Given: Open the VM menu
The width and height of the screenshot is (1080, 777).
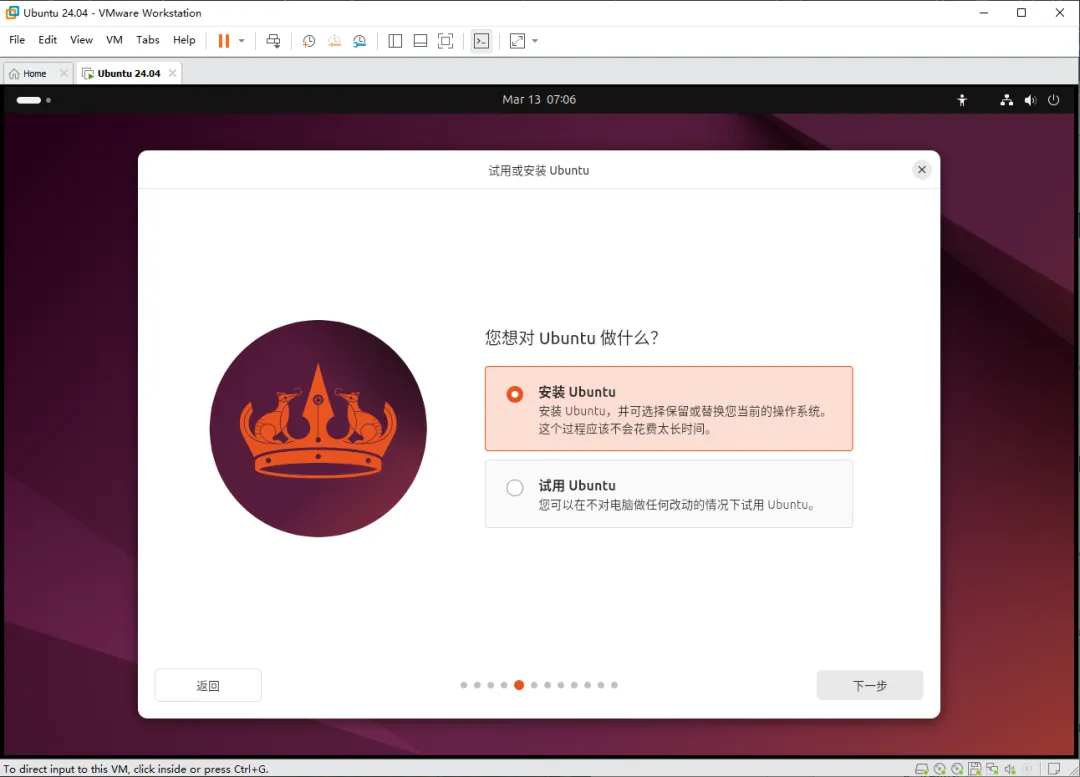Looking at the screenshot, I should click(x=114, y=40).
